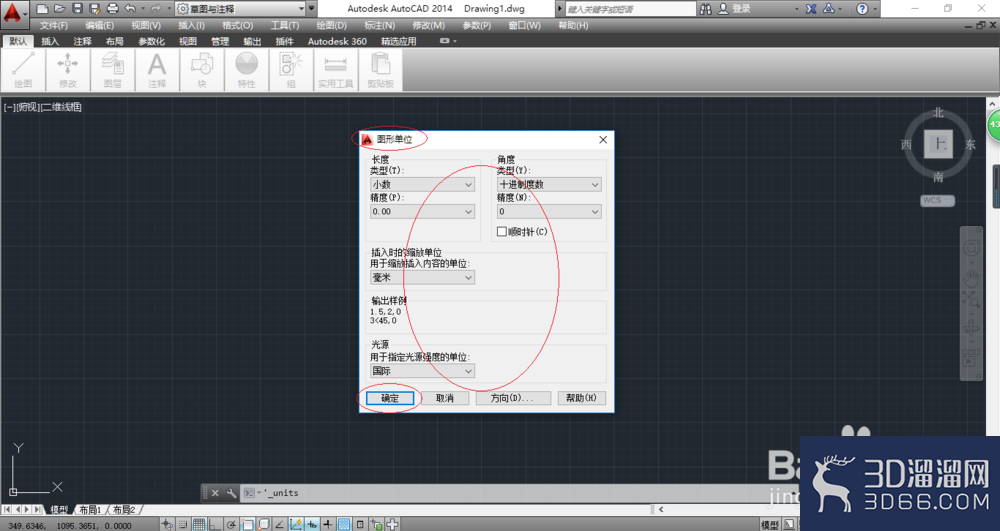Close the 图形单位 dialog
The image size is (1000, 531).
point(603,140)
